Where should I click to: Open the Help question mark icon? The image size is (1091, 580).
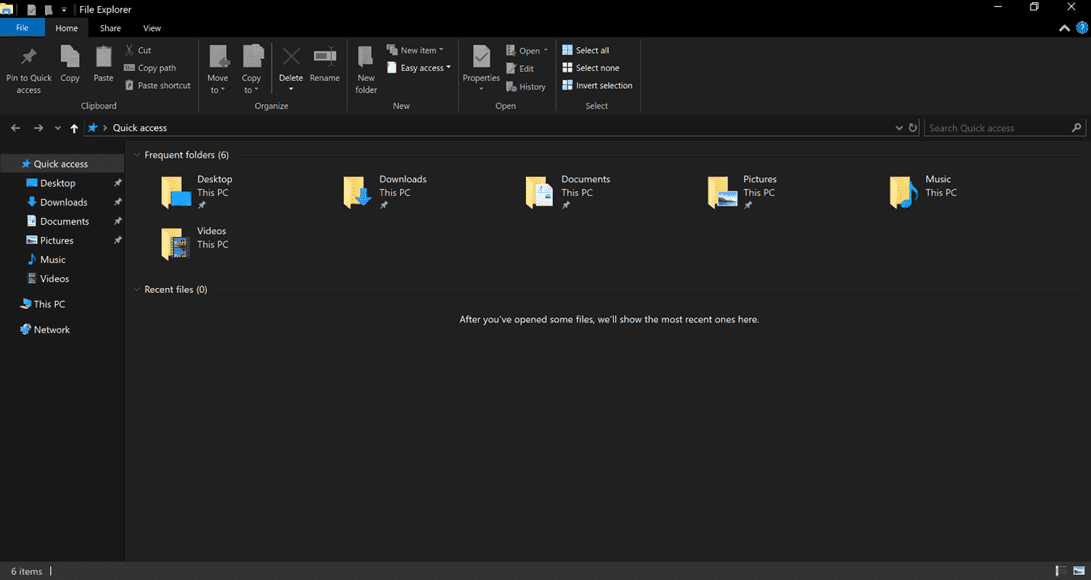[1081, 29]
